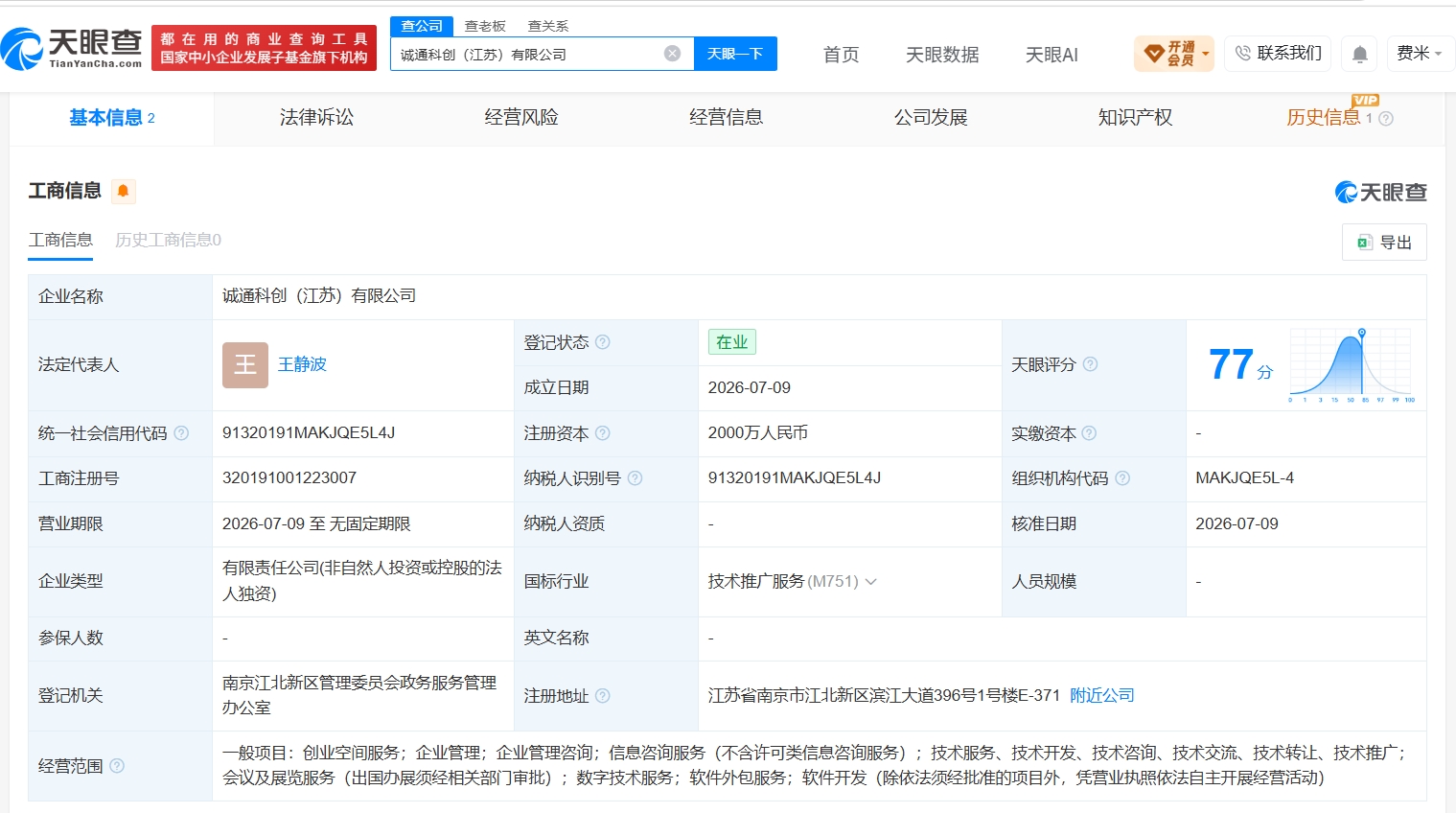Open the 历史信息 VIP tab

pyautogui.click(x=1324, y=118)
